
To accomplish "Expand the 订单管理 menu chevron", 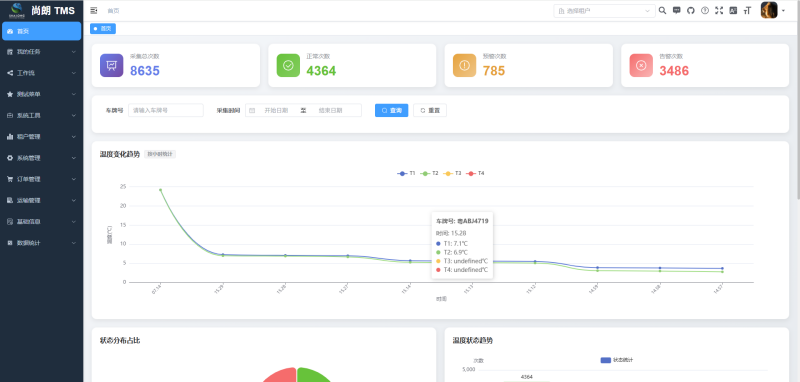I will pyautogui.click(x=74, y=179).
